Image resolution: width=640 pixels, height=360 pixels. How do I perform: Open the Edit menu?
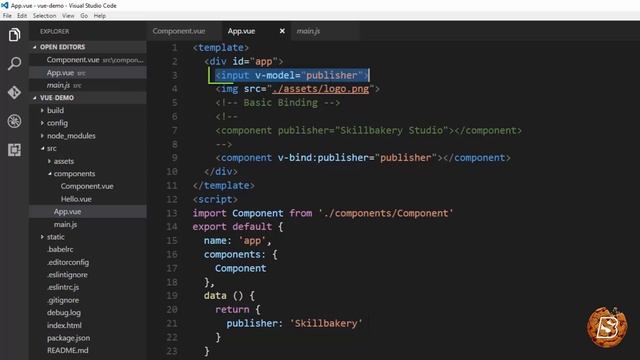[22, 16]
